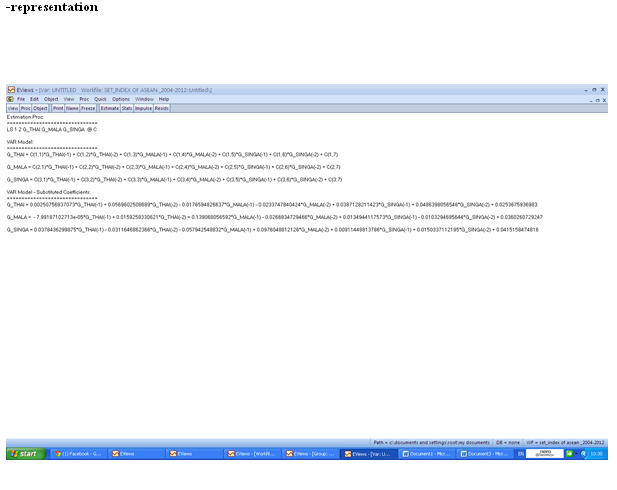Click the LS 1 2 G_THAI estimation line
Image resolution: width=617 pixels, height=490 pixels.
(52, 129)
